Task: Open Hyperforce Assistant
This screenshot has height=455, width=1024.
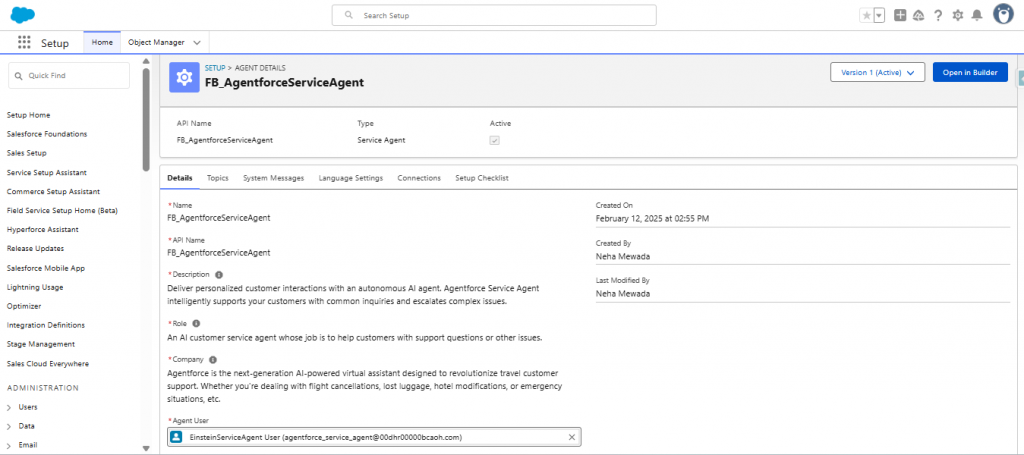Action: 42,230
